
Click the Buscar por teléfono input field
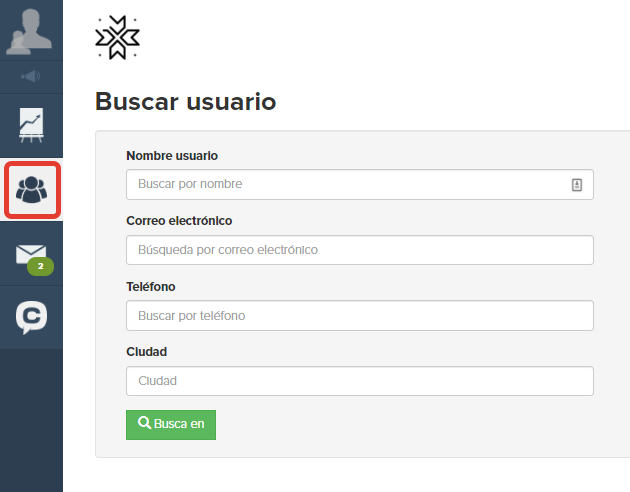click(360, 316)
